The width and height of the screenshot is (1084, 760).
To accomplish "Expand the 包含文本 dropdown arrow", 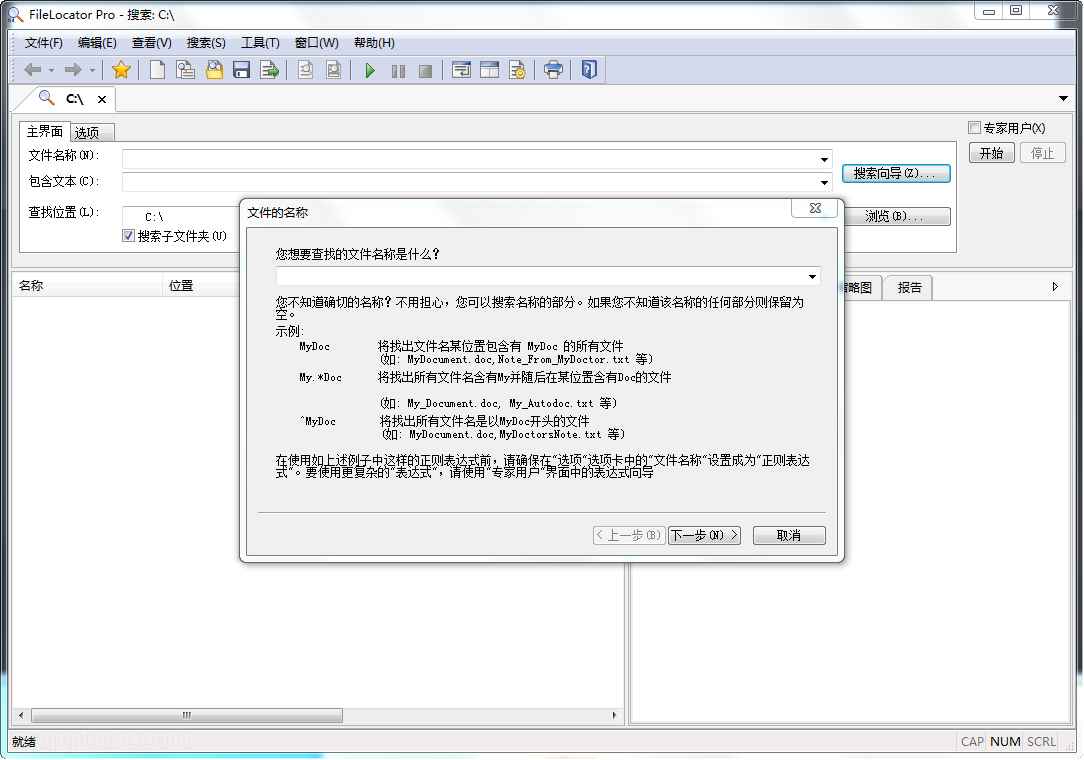I will pyautogui.click(x=825, y=183).
